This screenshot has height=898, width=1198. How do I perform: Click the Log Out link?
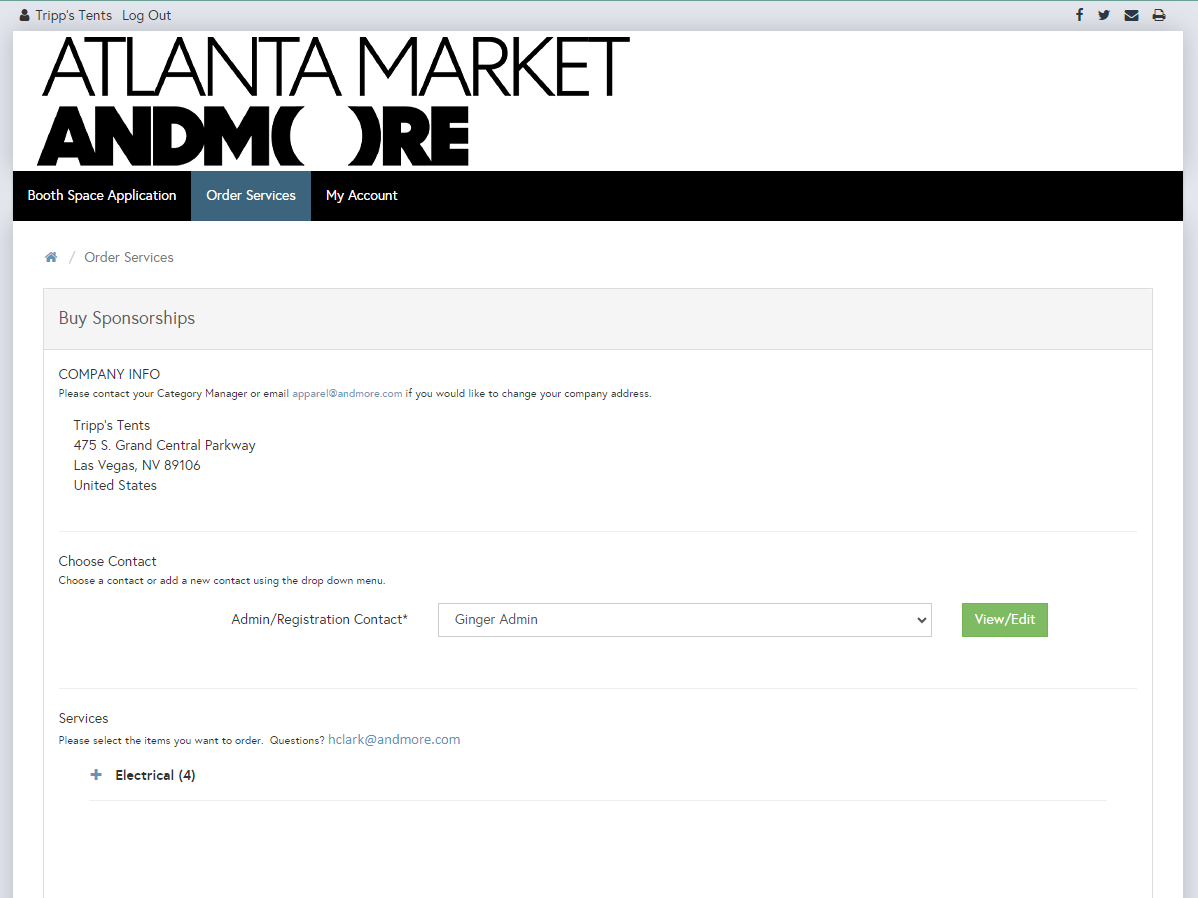click(147, 15)
